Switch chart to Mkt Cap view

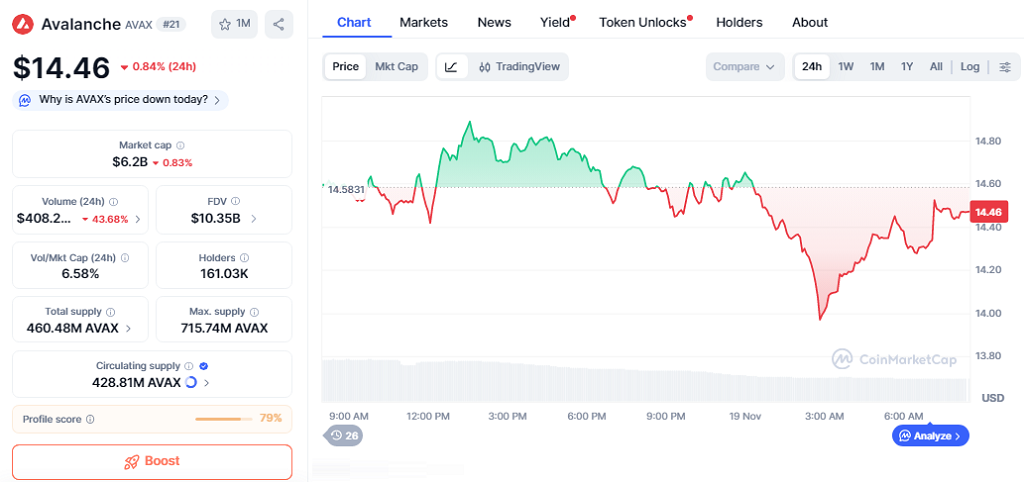pos(396,67)
